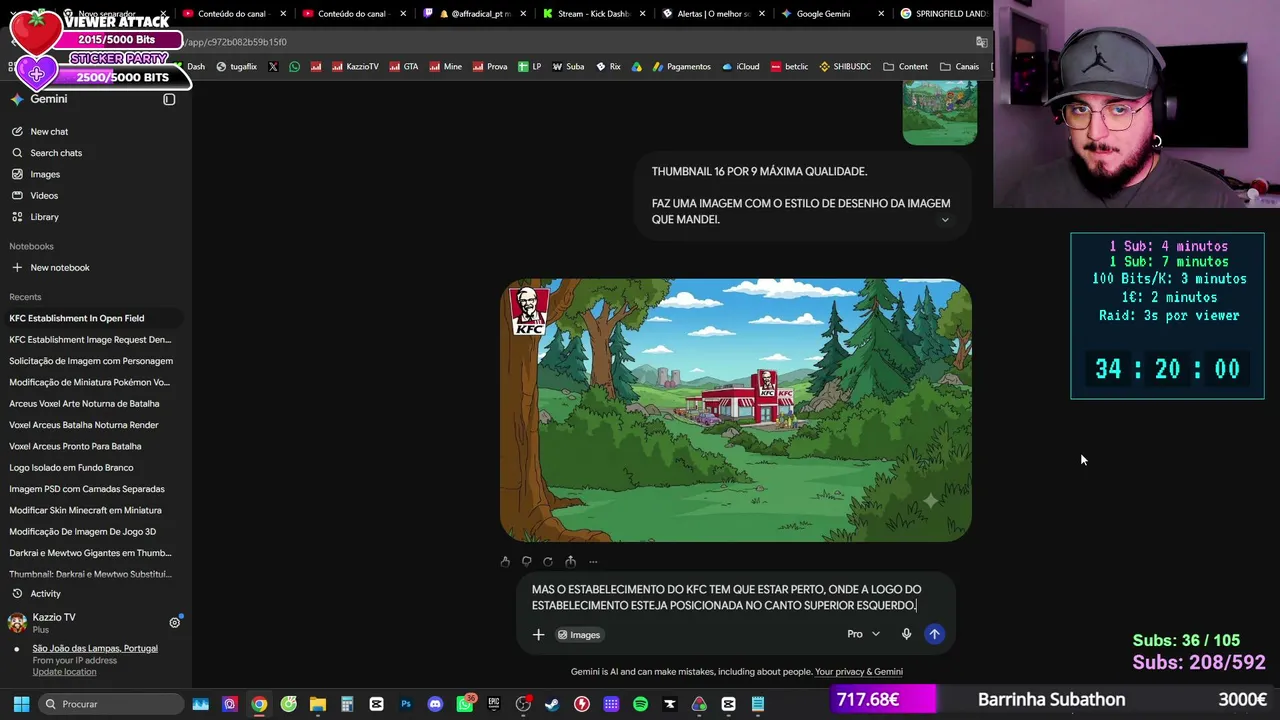
Task: Open Photoshop from the taskbar
Action: click(406, 704)
